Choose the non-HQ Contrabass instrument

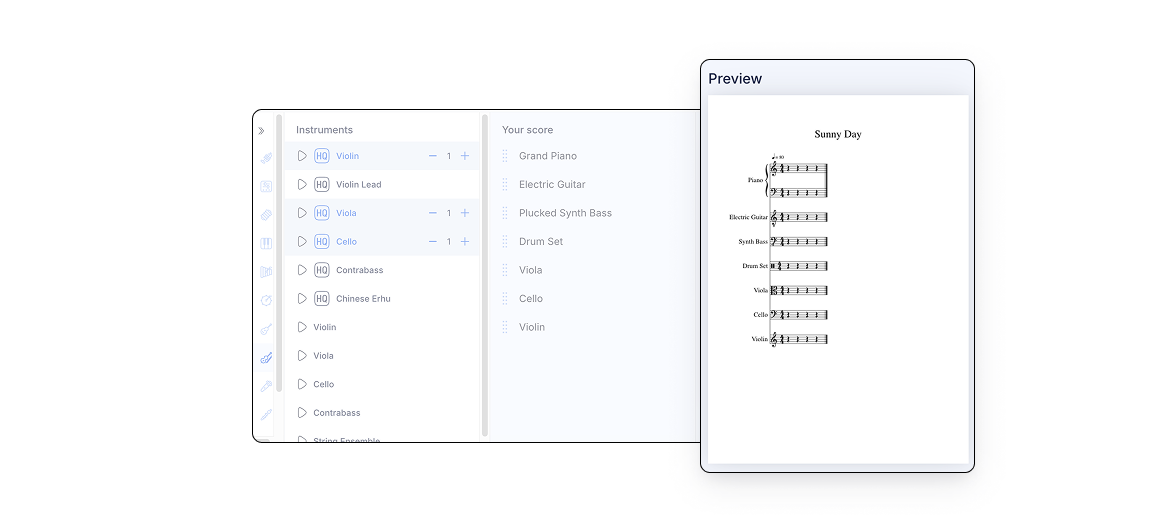pos(336,413)
